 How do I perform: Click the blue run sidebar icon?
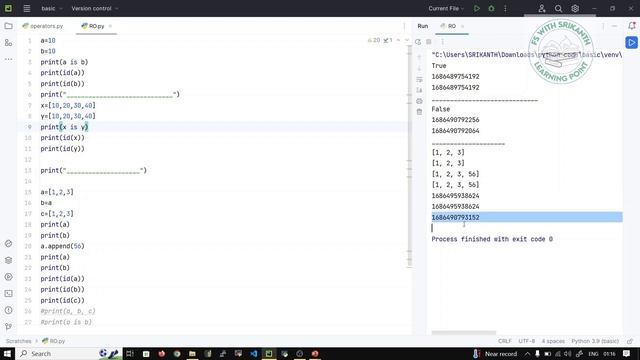tap(631, 42)
